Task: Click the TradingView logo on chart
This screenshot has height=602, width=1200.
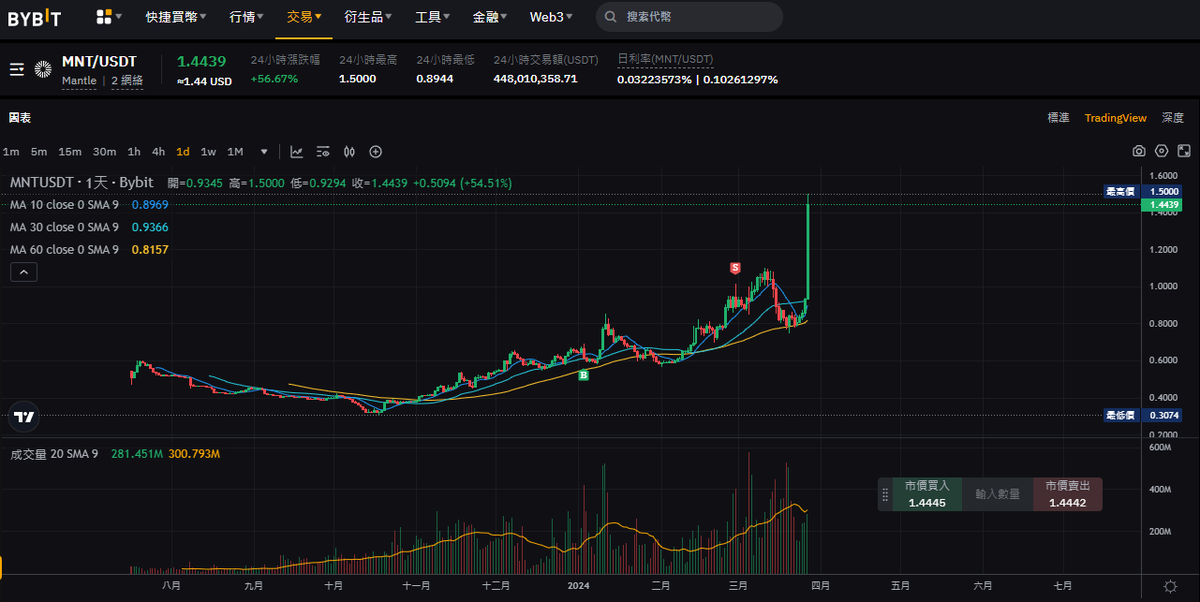Action: click(x=25, y=417)
